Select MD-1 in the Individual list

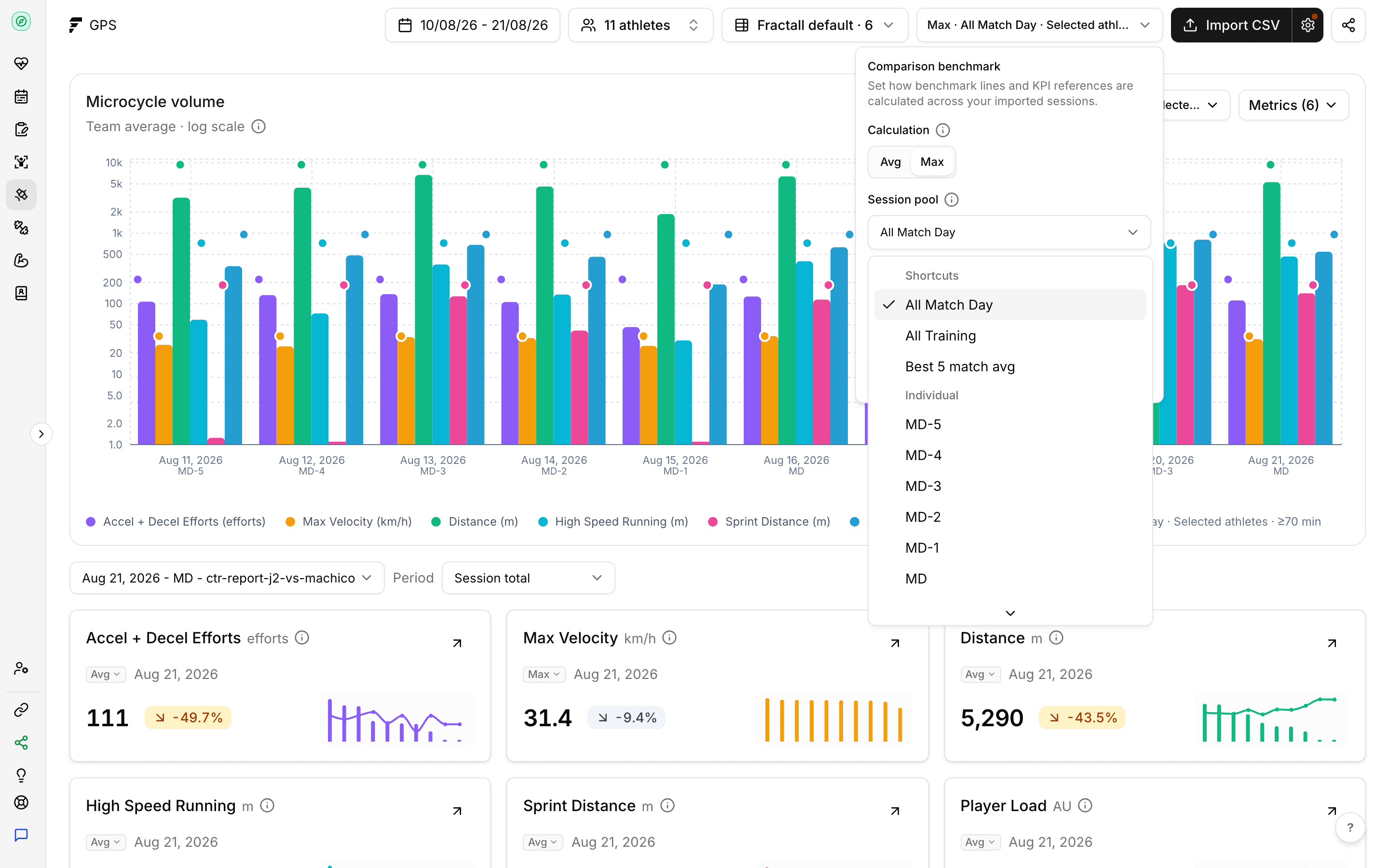point(1009,548)
